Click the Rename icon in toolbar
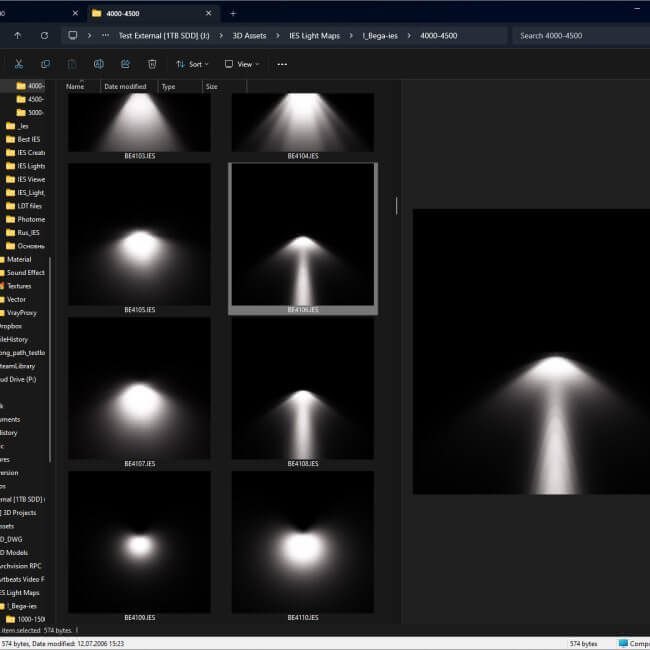The image size is (650, 650). (99, 64)
